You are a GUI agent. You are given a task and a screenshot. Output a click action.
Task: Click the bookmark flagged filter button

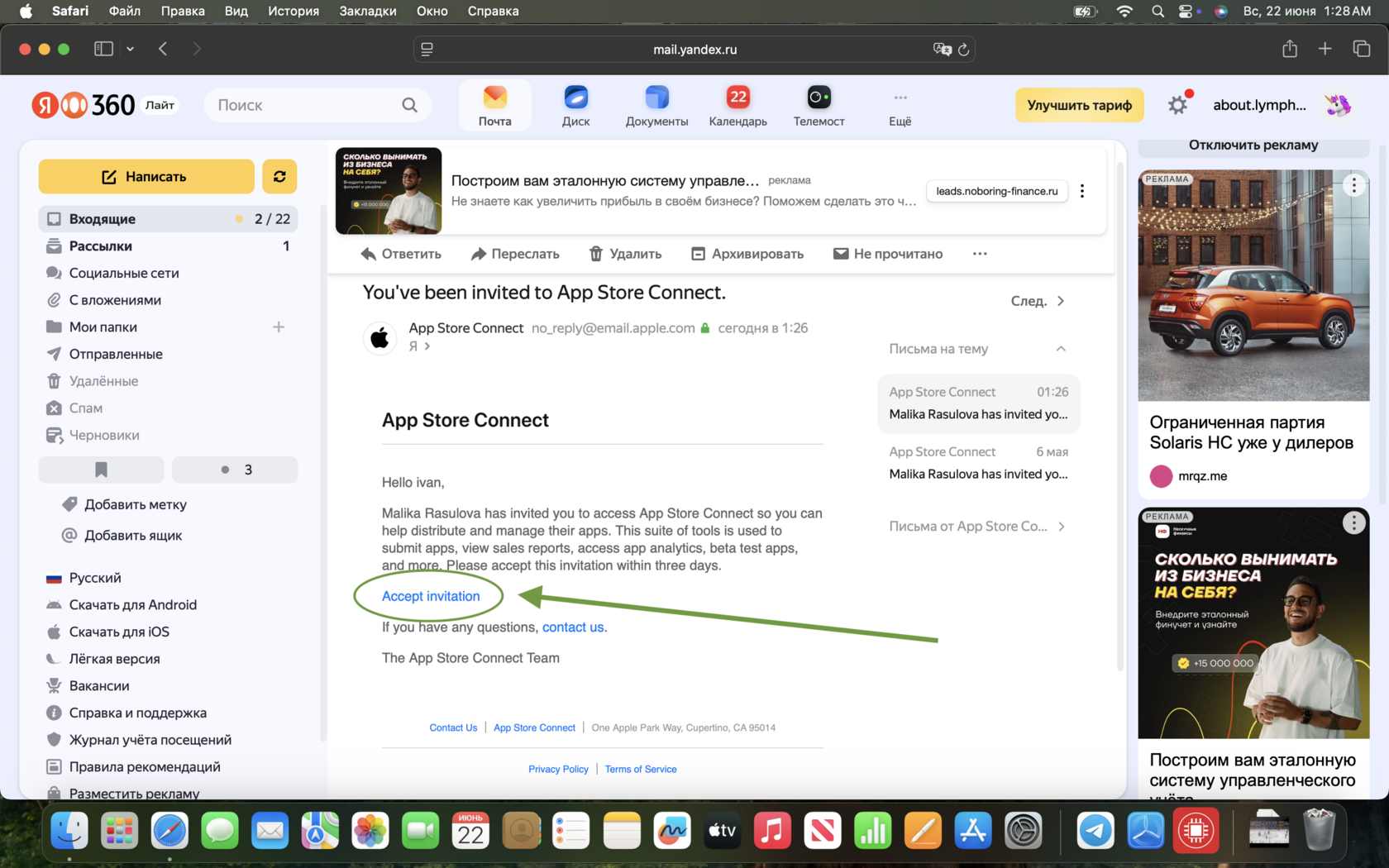pos(101,470)
